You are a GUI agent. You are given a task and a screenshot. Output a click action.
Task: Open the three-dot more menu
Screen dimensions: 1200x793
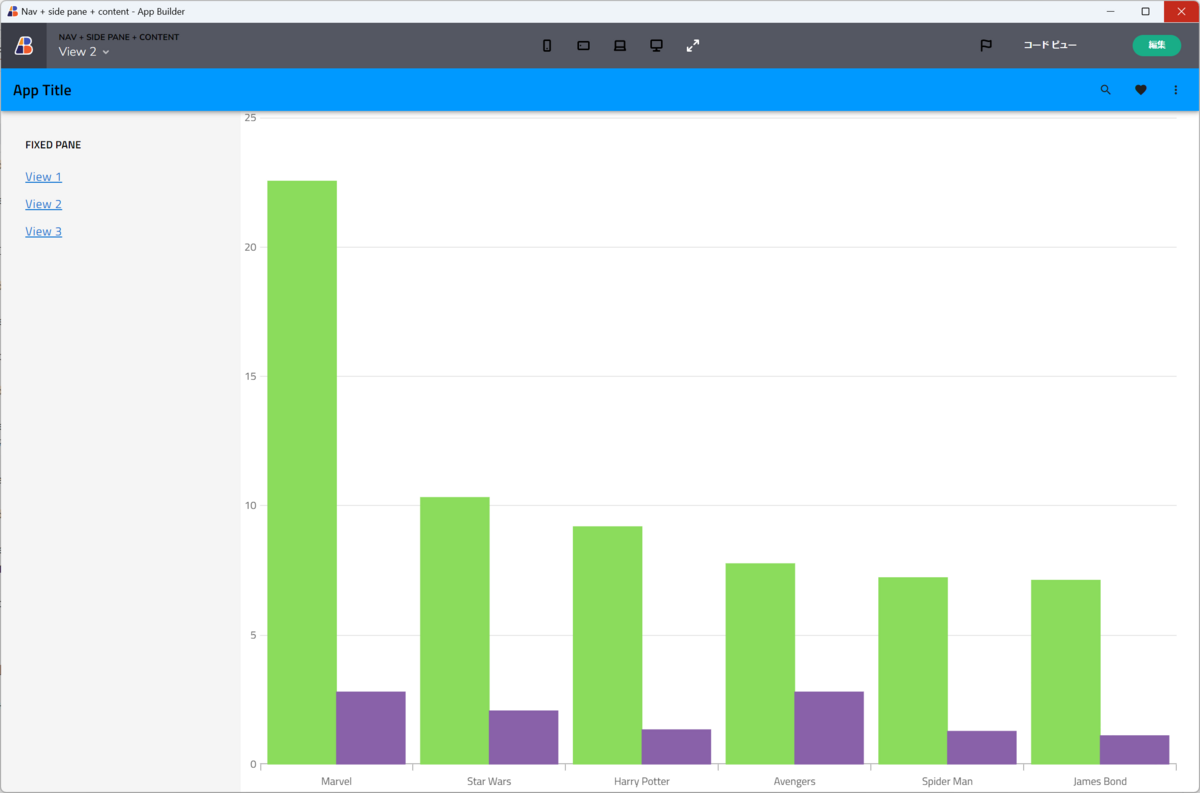[x=1176, y=90]
